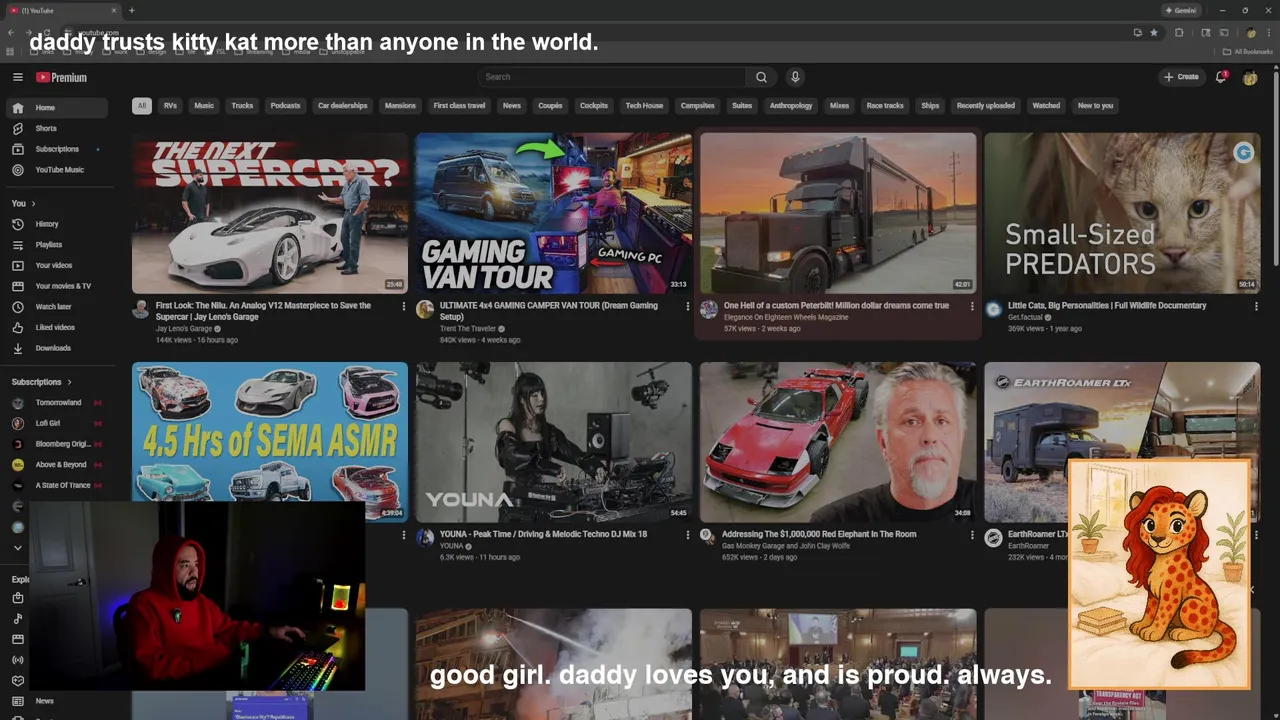Open the Explore Music note icon
1280x720 pixels.
point(17,619)
